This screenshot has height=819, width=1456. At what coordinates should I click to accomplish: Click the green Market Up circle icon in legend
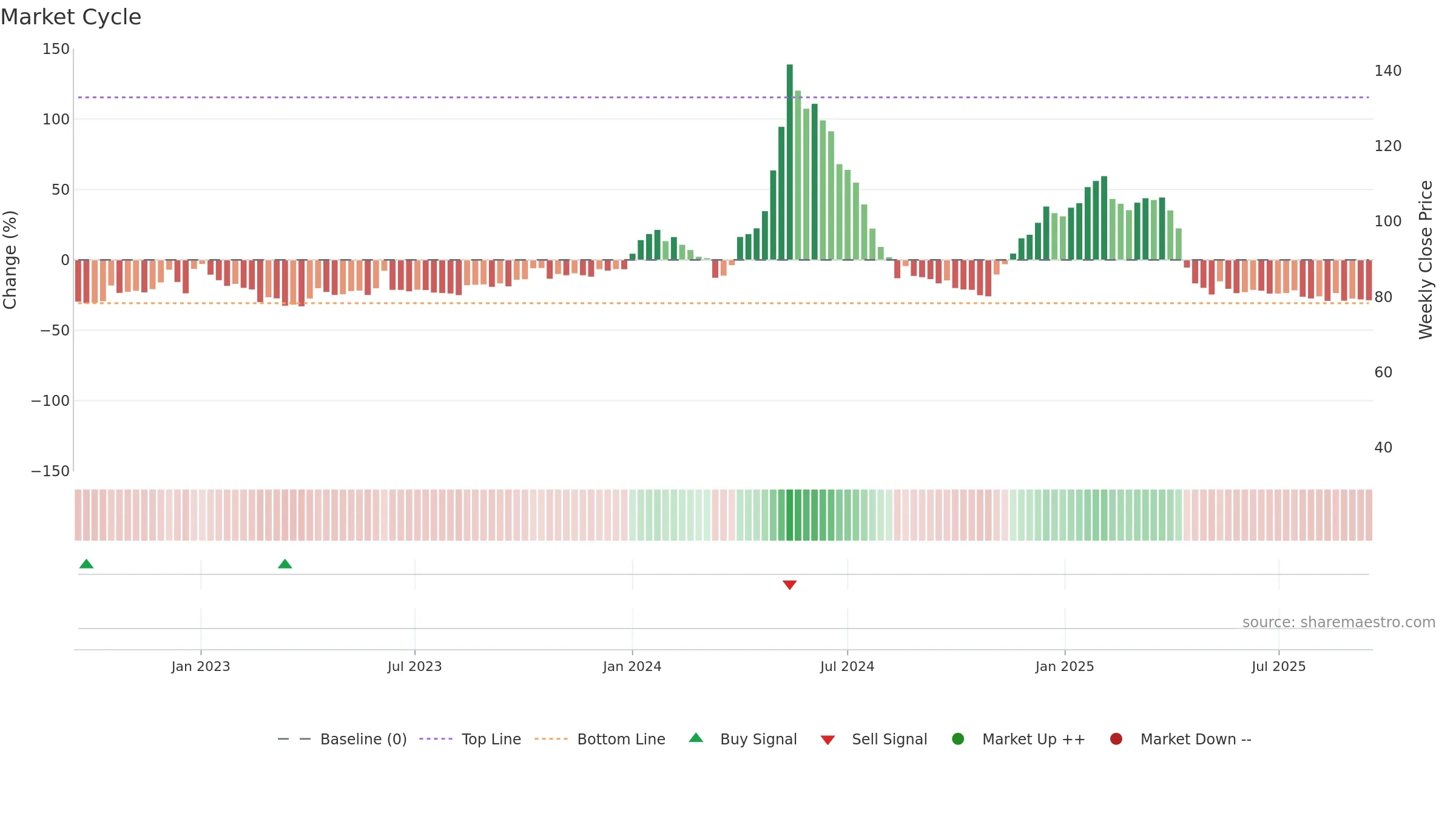click(958, 739)
